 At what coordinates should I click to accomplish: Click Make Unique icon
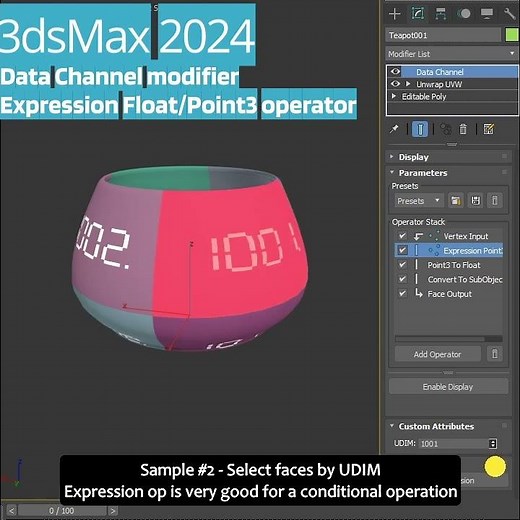tap(445, 129)
